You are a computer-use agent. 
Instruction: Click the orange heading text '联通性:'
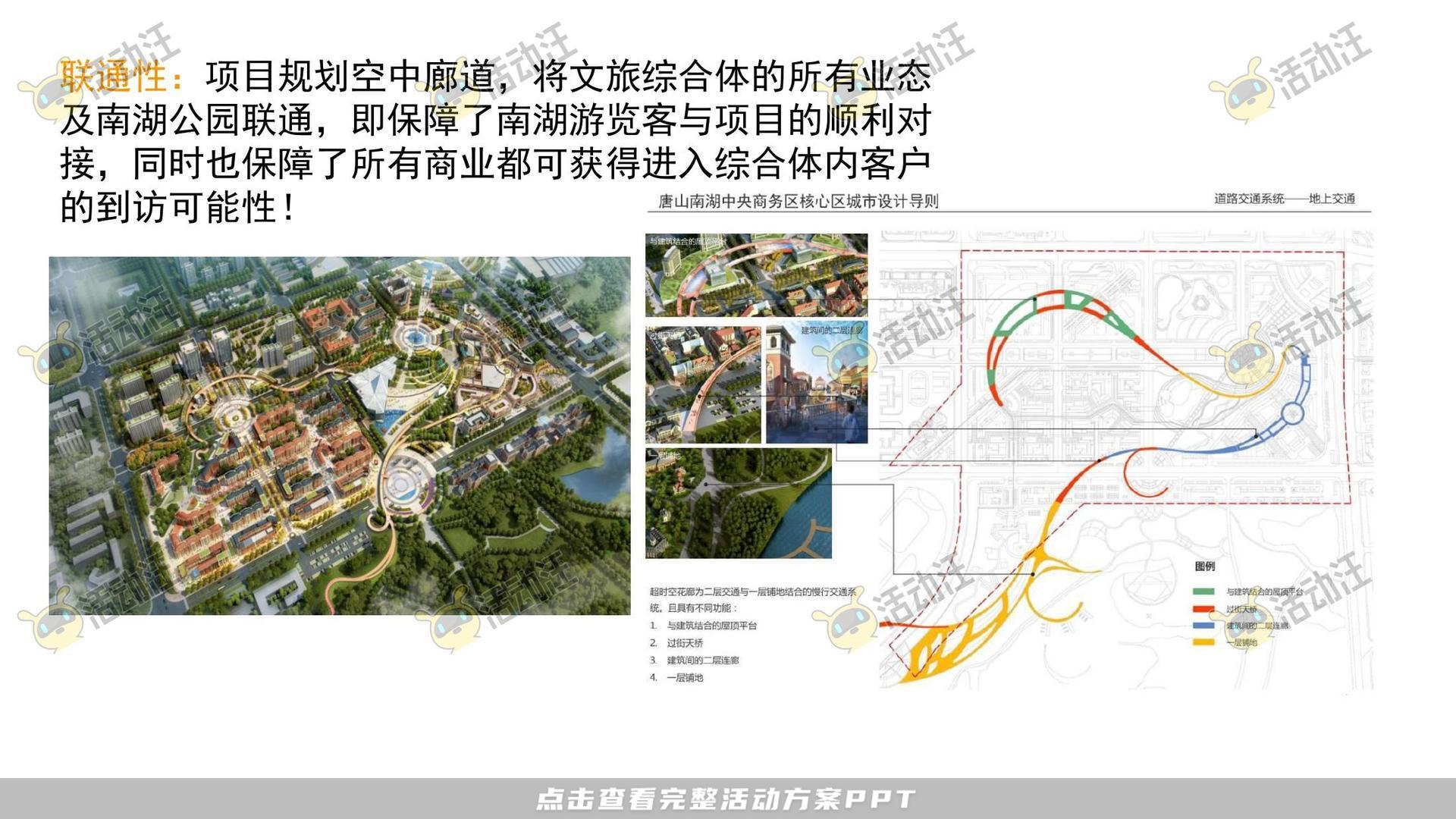tap(121, 76)
